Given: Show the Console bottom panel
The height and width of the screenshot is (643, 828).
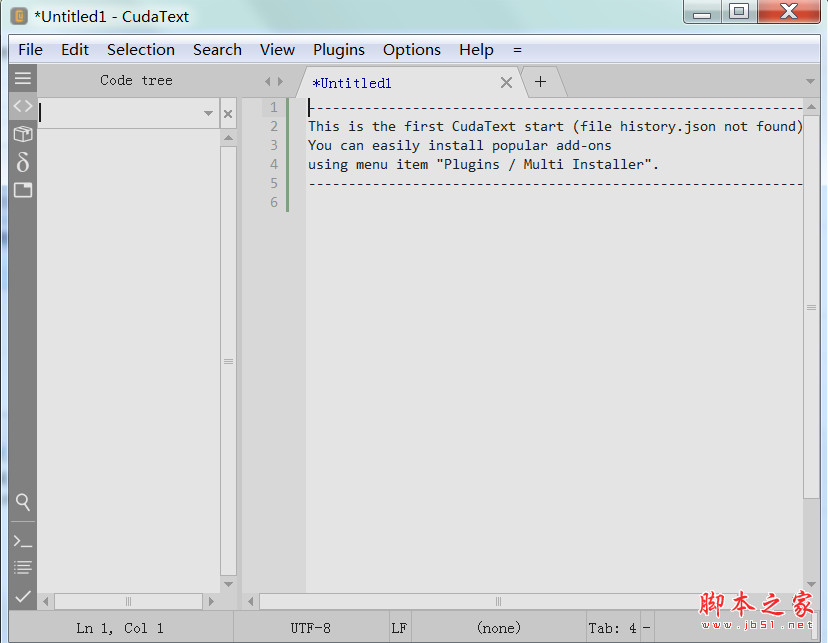Looking at the screenshot, I should click(x=22, y=541).
